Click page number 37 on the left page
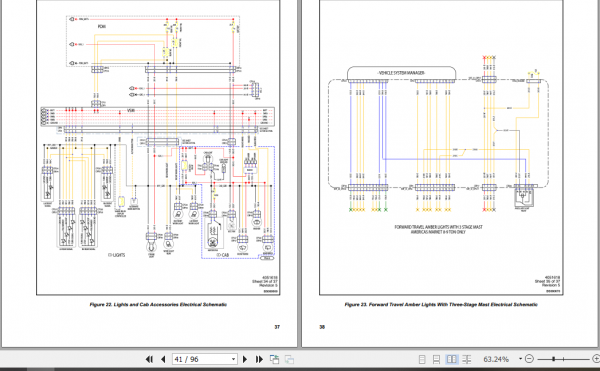The height and width of the screenshot is (371, 600). (277, 327)
